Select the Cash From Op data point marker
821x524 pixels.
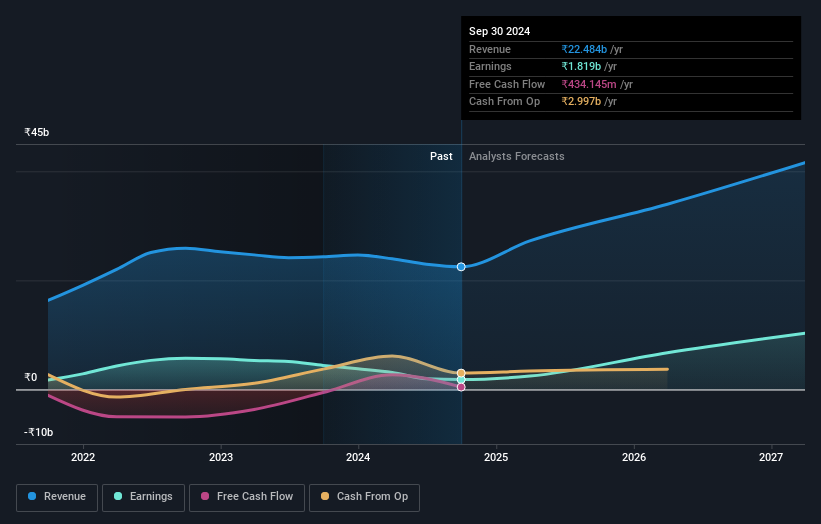click(x=461, y=373)
